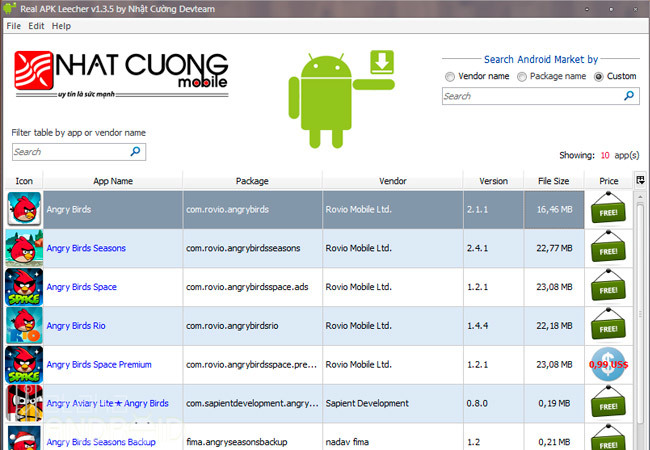Sort by Version column header
The height and width of the screenshot is (450, 650).
click(x=493, y=181)
